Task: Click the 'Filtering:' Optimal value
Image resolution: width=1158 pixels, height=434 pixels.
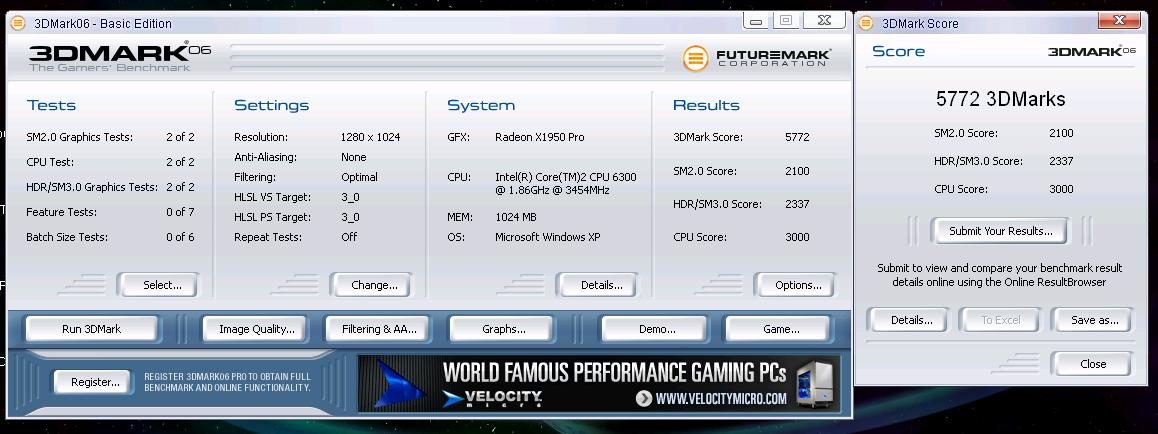Action: click(359, 177)
